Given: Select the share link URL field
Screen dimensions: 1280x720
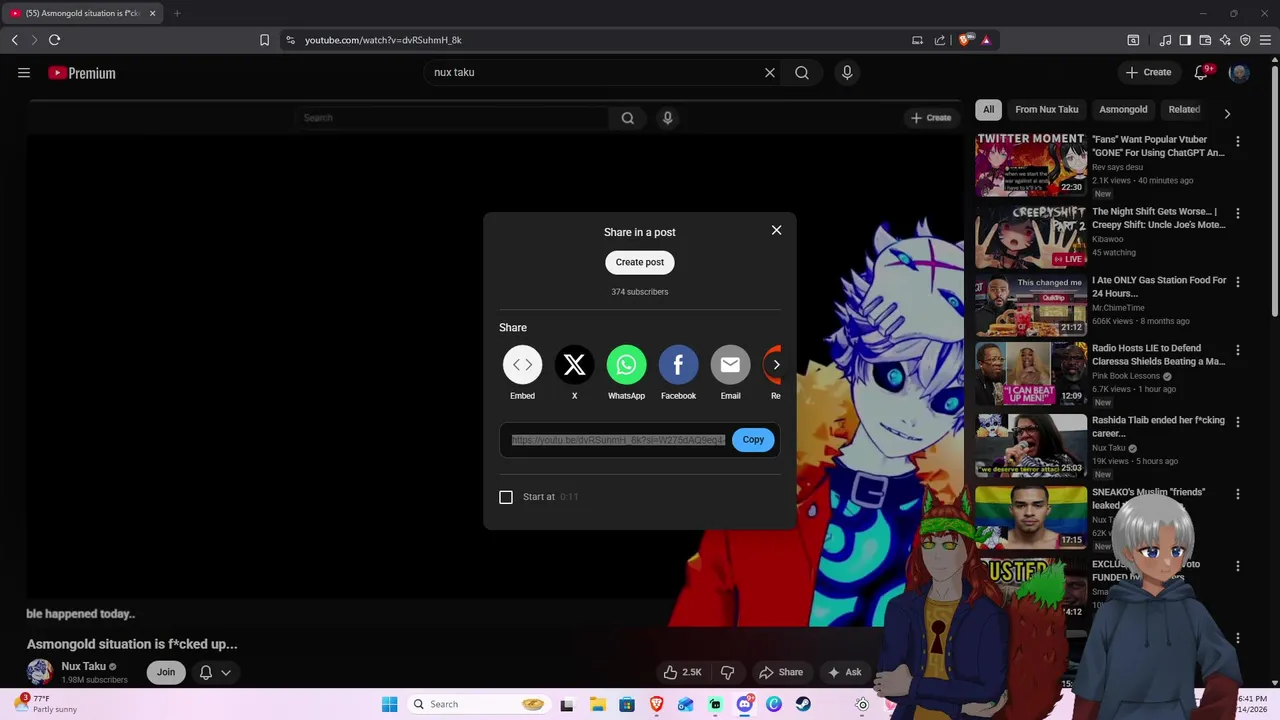Looking at the screenshot, I should pos(618,440).
